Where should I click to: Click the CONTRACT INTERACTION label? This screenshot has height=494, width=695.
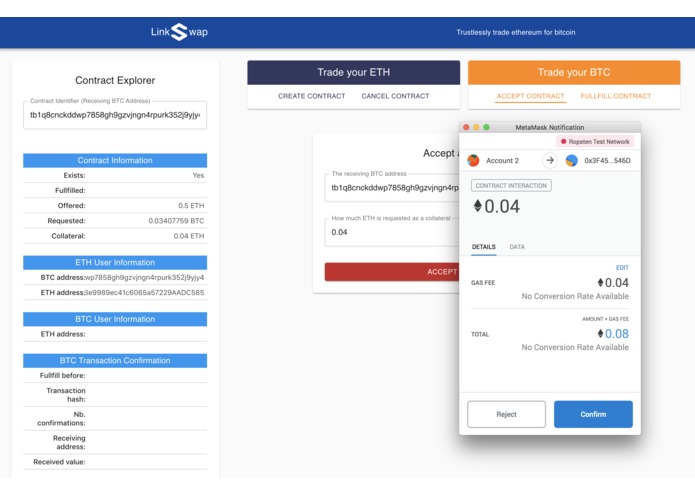tap(511, 186)
